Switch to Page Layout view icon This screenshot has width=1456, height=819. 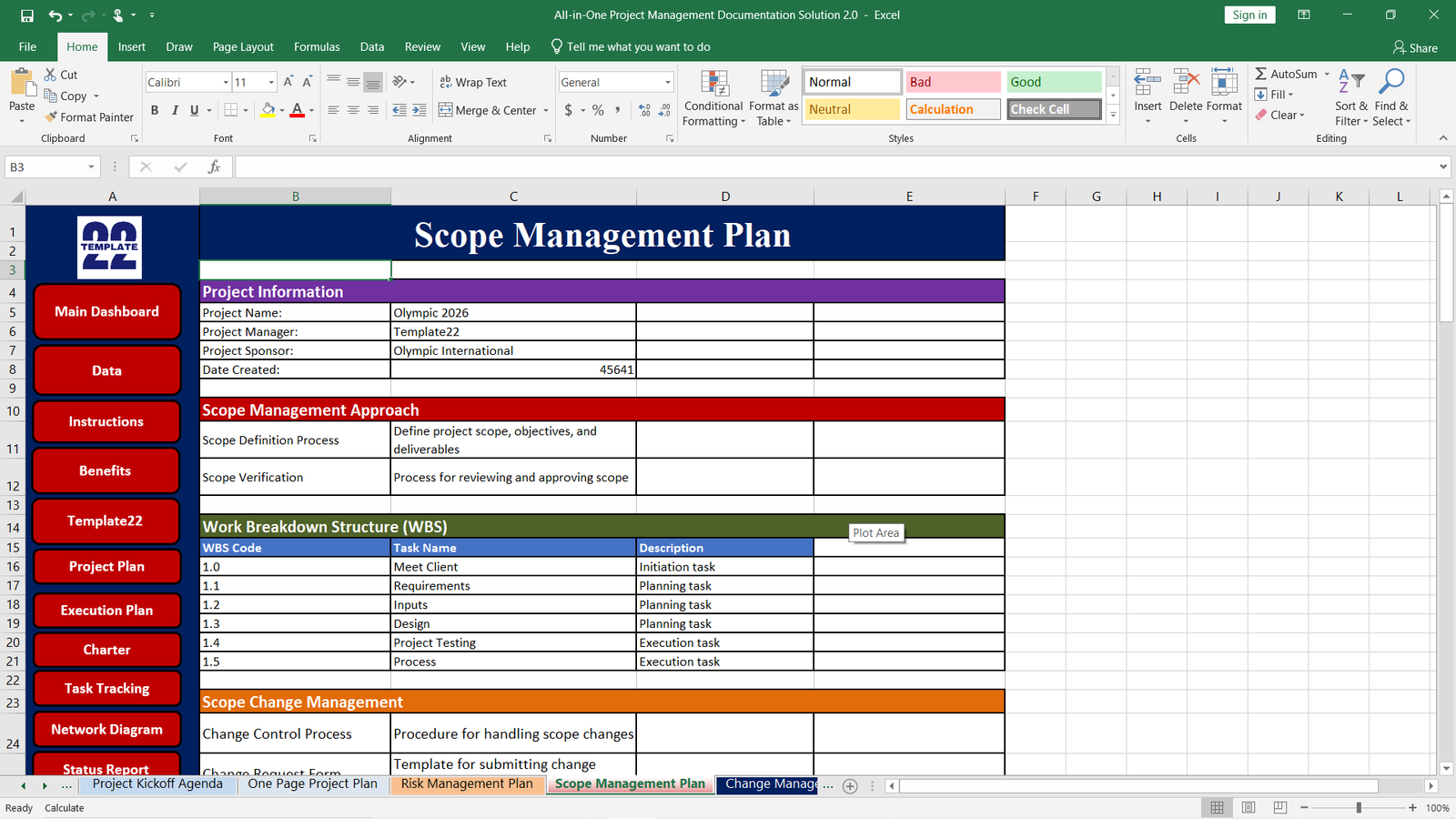(x=1249, y=807)
